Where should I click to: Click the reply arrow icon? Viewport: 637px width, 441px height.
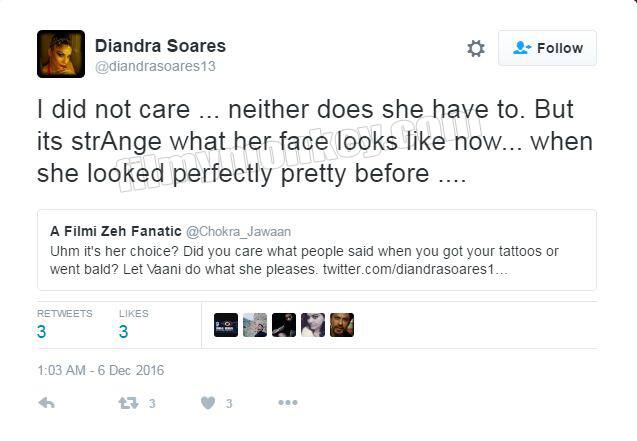[46, 403]
